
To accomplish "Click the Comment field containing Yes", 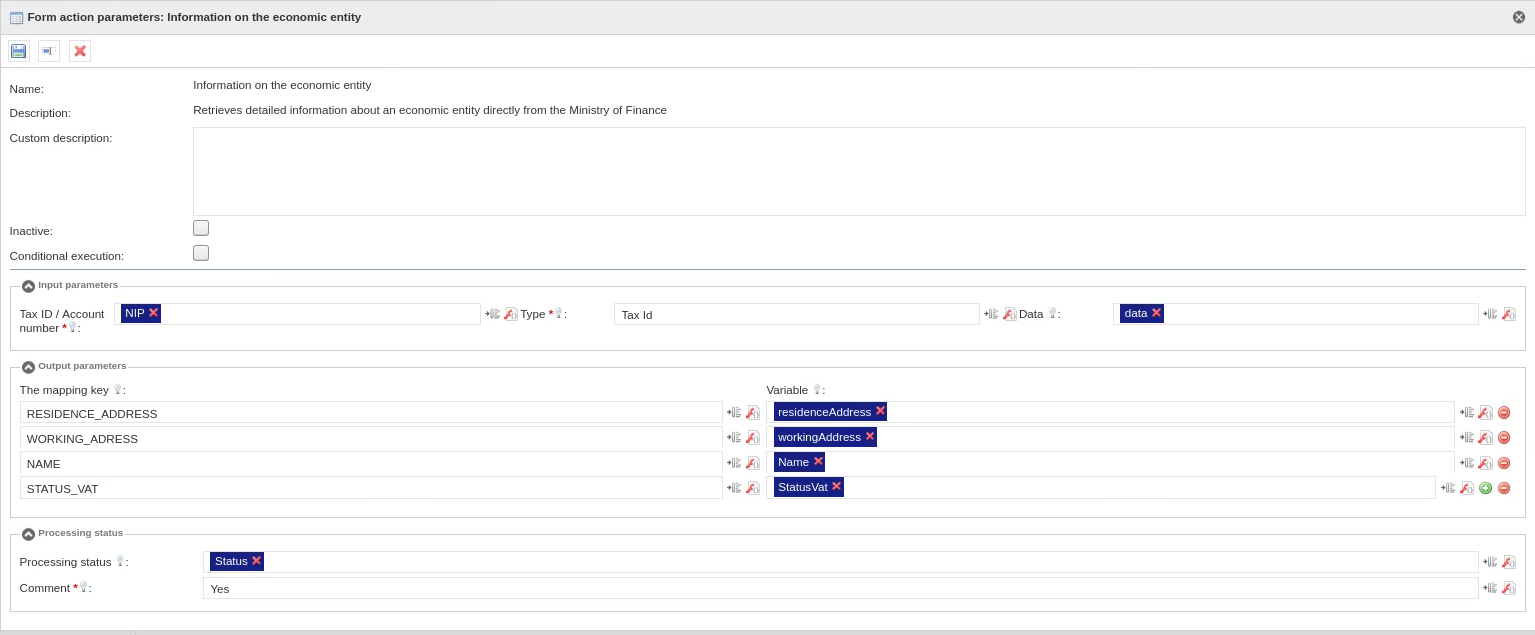I will pos(840,588).
